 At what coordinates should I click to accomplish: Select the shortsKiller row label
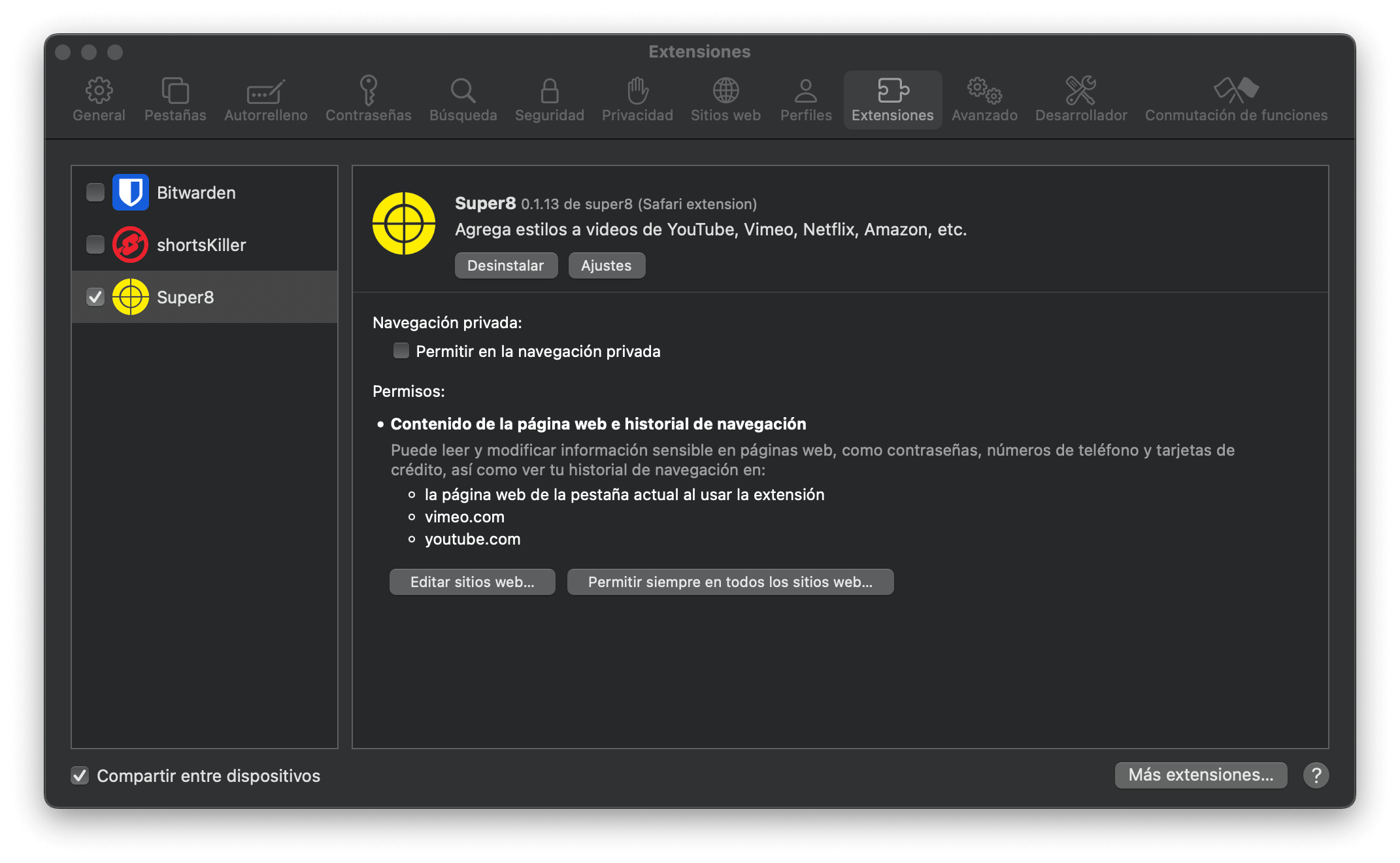(201, 245)
